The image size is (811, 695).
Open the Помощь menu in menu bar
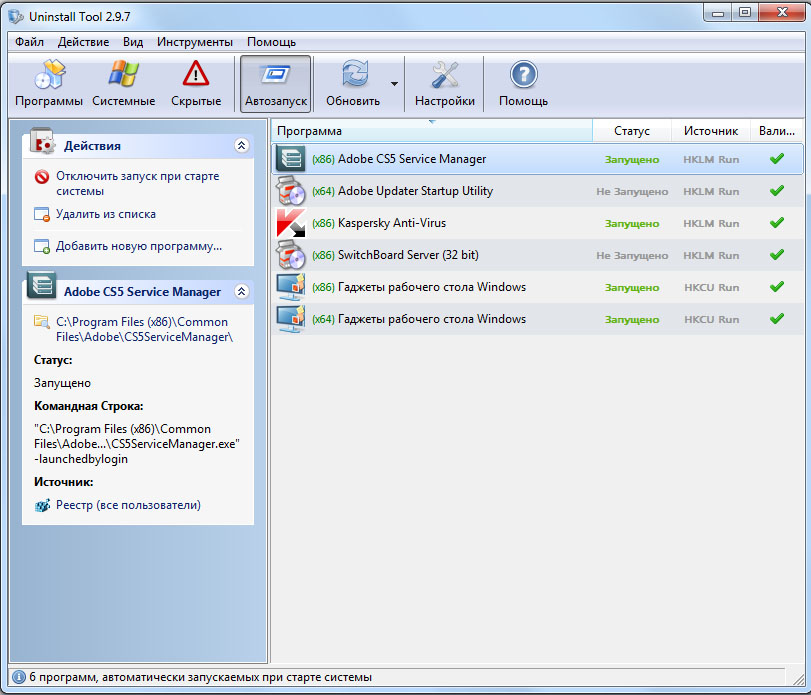pyautogui.click(x=271, y=42)
